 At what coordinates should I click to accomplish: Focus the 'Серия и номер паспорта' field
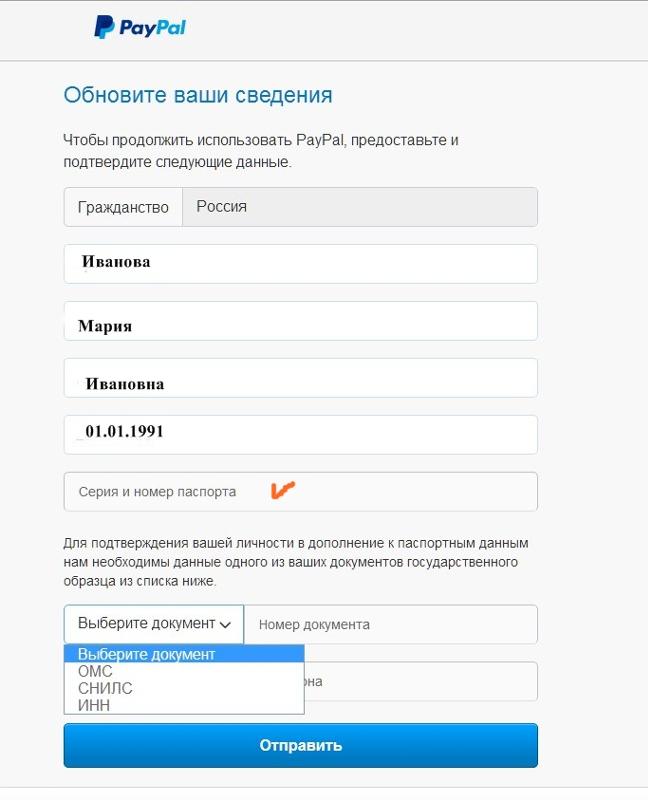point(301,492)
